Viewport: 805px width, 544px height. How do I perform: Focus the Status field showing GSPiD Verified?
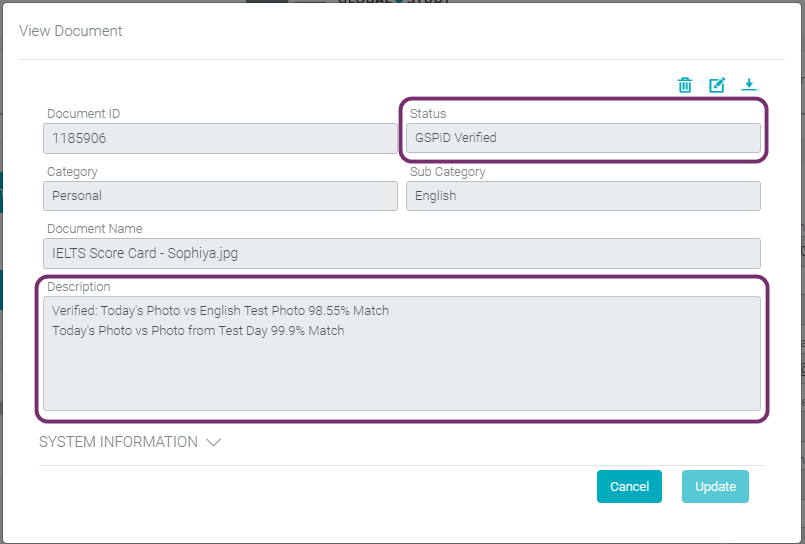pos(583,138)
